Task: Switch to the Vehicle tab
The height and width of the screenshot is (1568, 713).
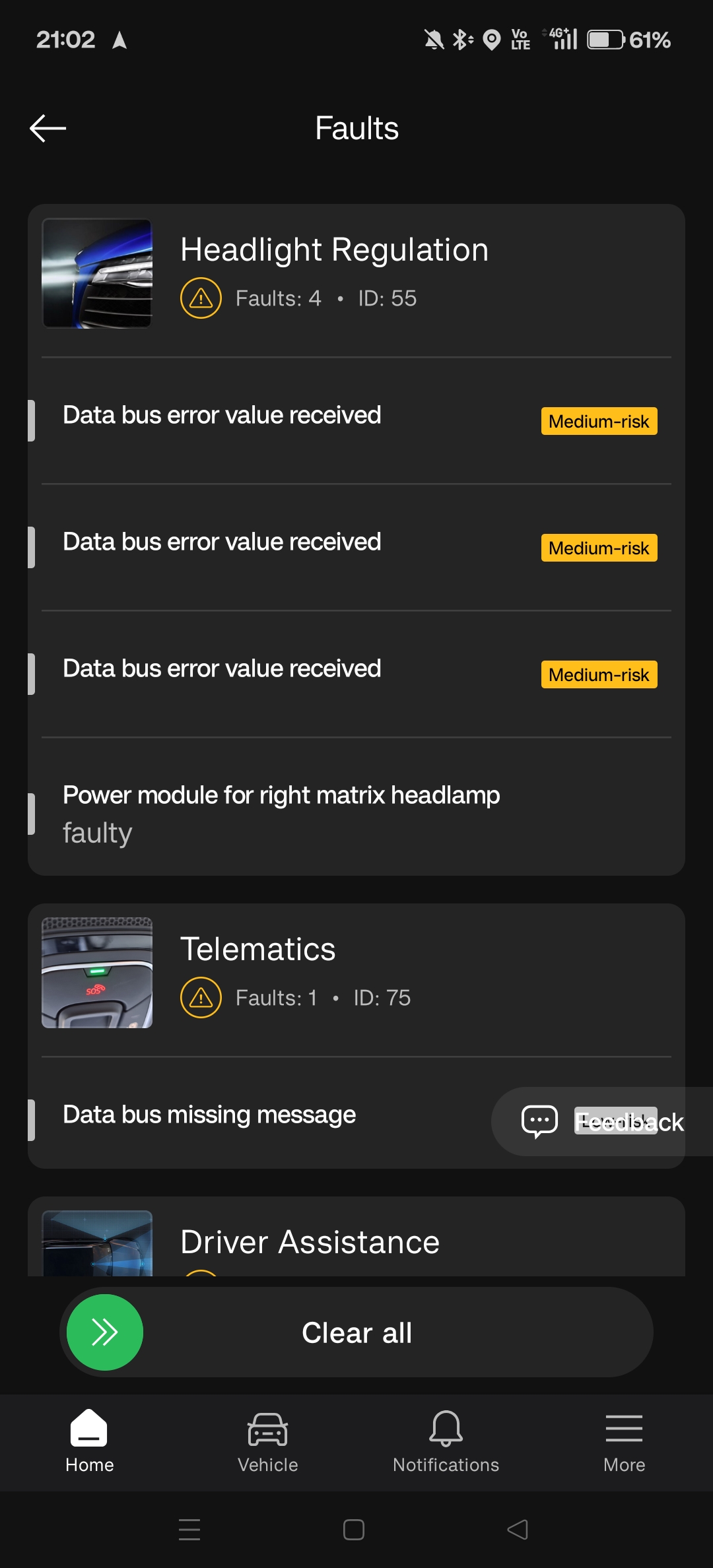Action: tap(267, 1441)
